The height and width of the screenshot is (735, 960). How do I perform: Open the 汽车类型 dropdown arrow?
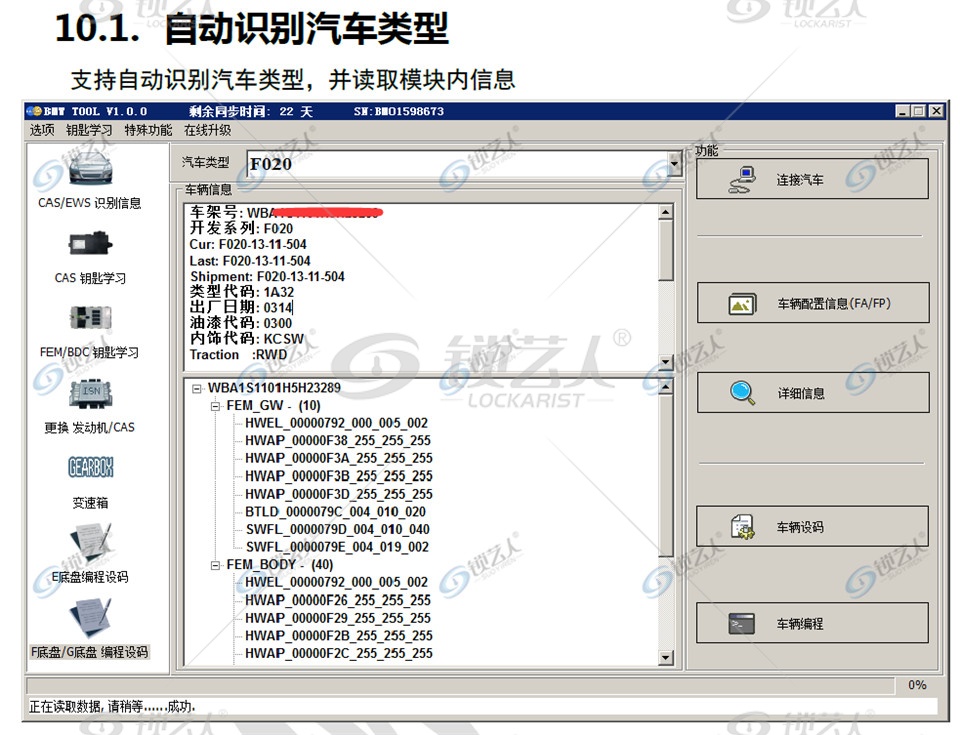673,164
